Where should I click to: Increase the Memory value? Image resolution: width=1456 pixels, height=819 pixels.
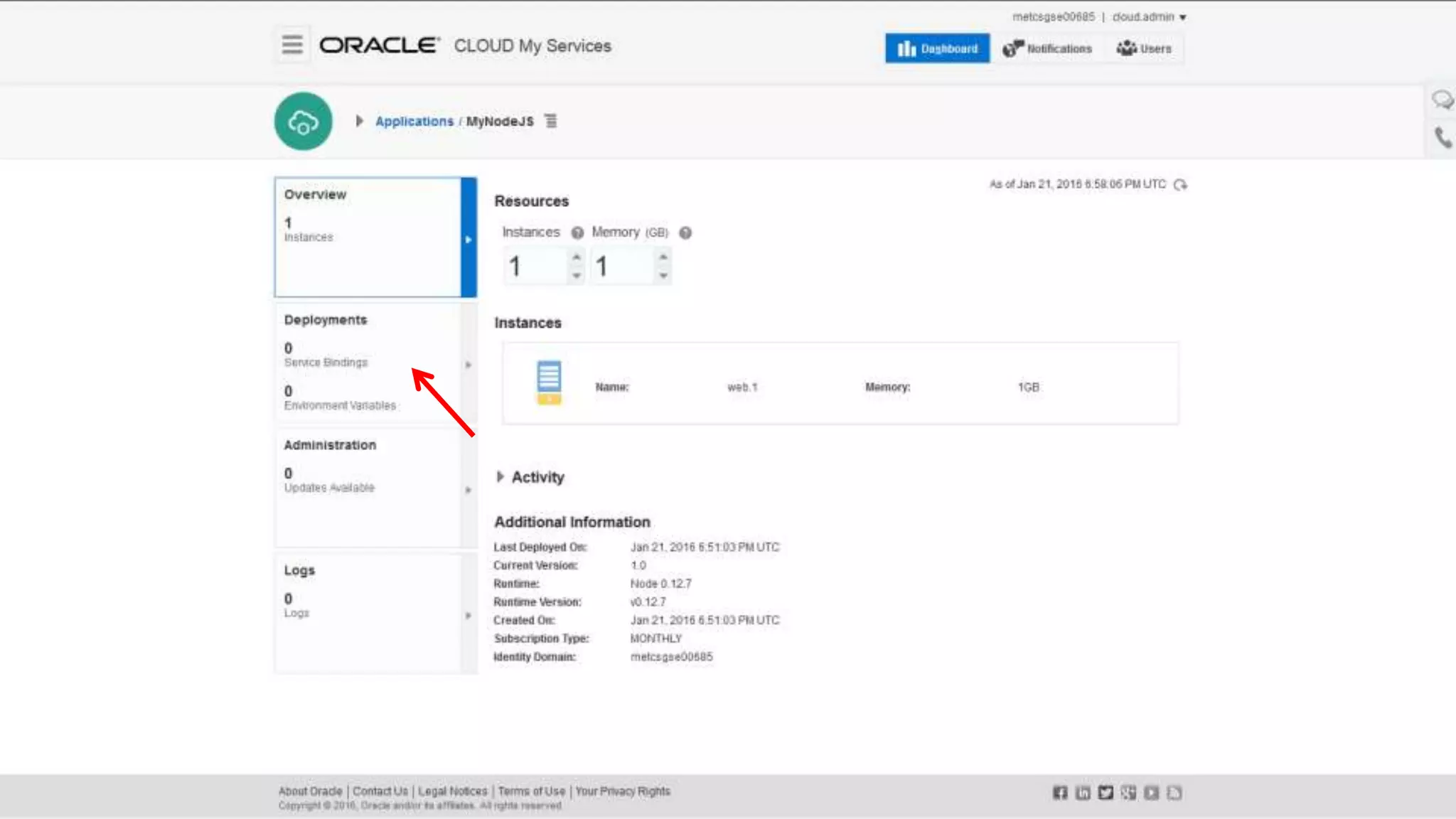click(x=663, y=257)
